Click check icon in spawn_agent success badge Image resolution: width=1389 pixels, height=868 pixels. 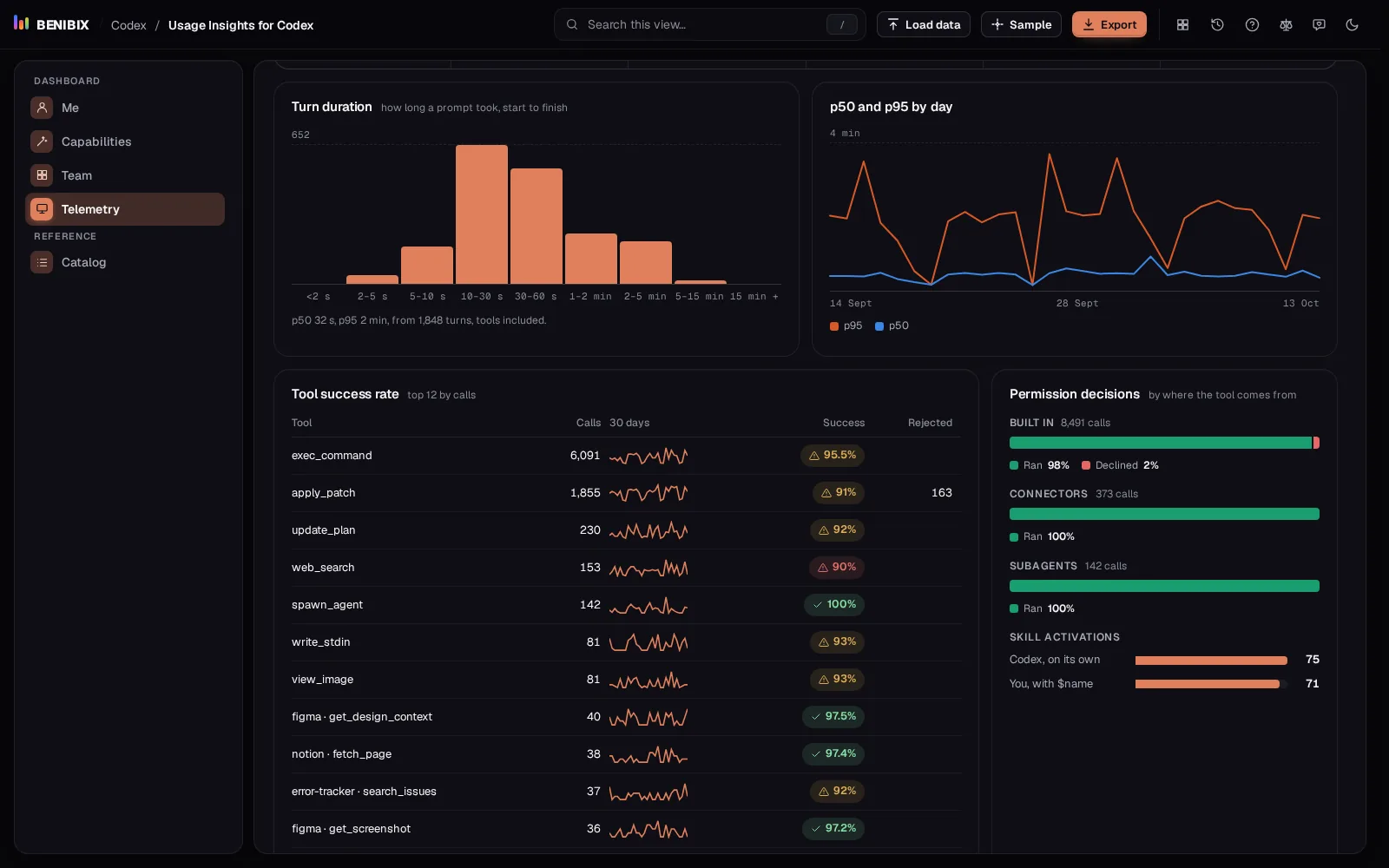(818, 605)
